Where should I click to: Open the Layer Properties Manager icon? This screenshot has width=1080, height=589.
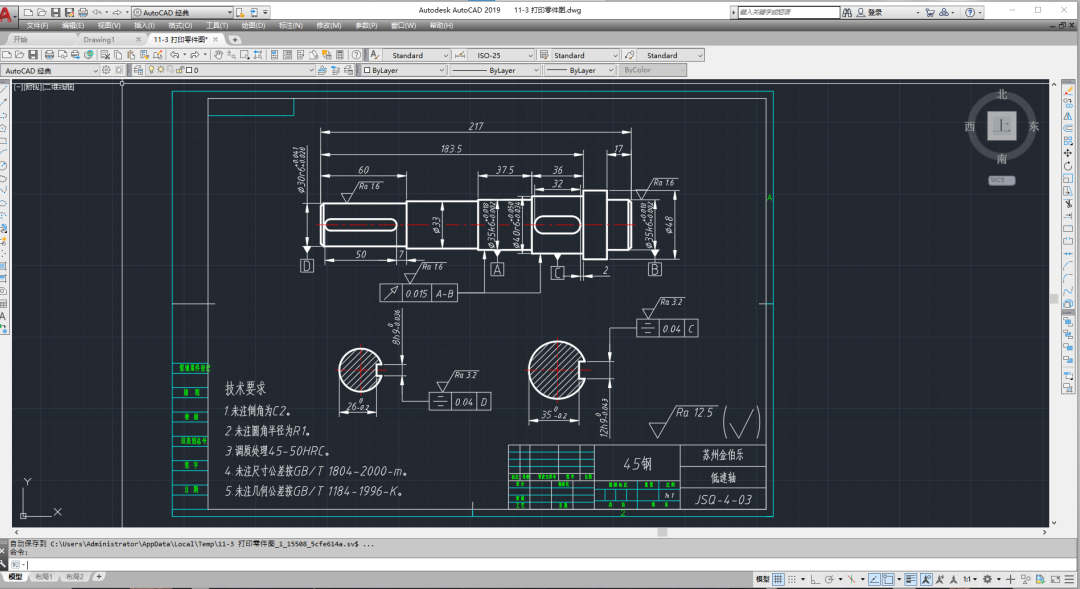click(x=138, y=70)
